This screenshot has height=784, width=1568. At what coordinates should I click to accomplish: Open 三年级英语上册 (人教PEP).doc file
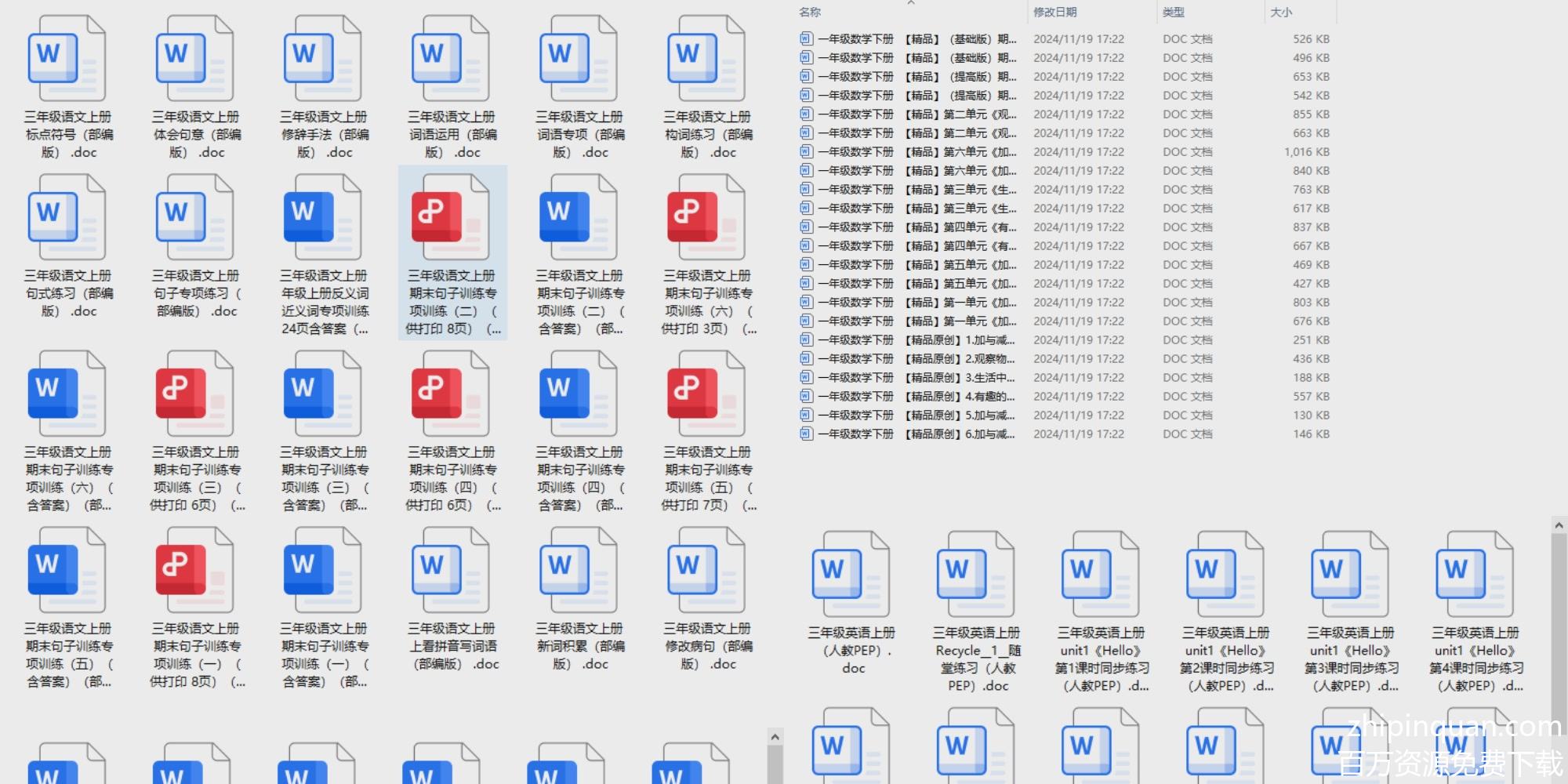point(851,575)
